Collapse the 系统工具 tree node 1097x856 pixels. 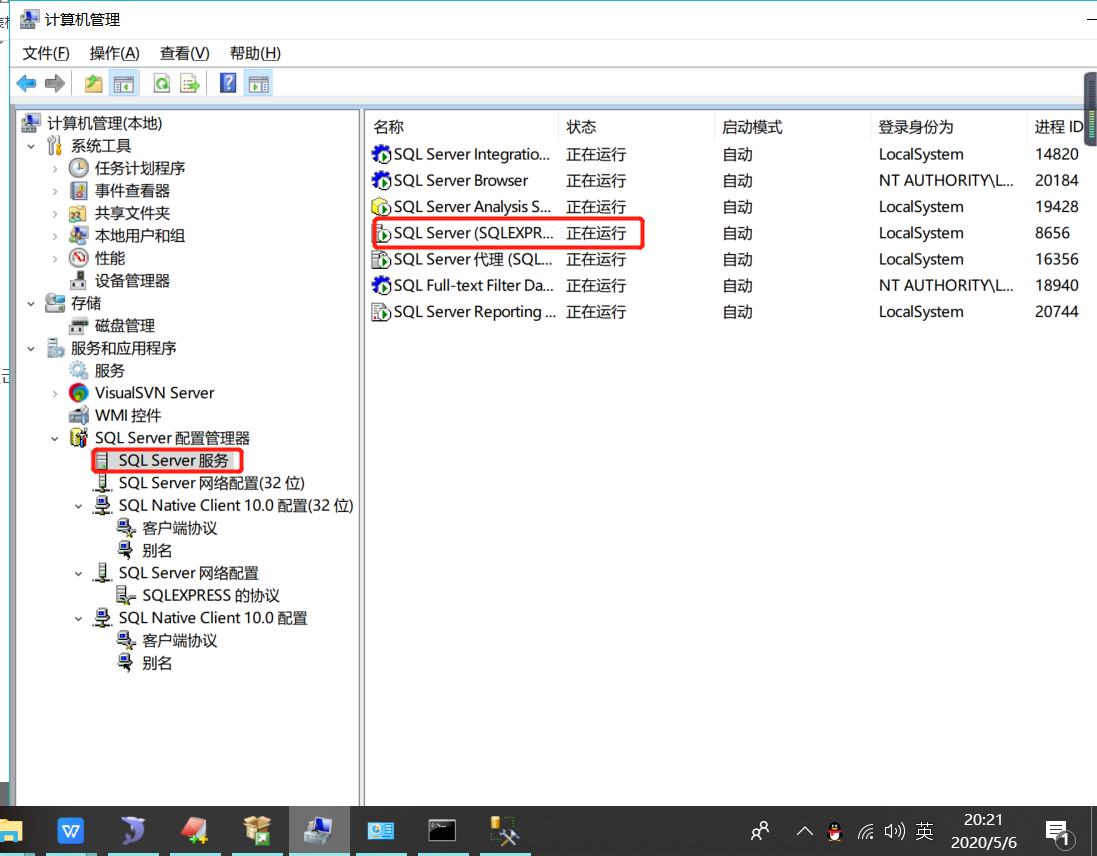31,146
